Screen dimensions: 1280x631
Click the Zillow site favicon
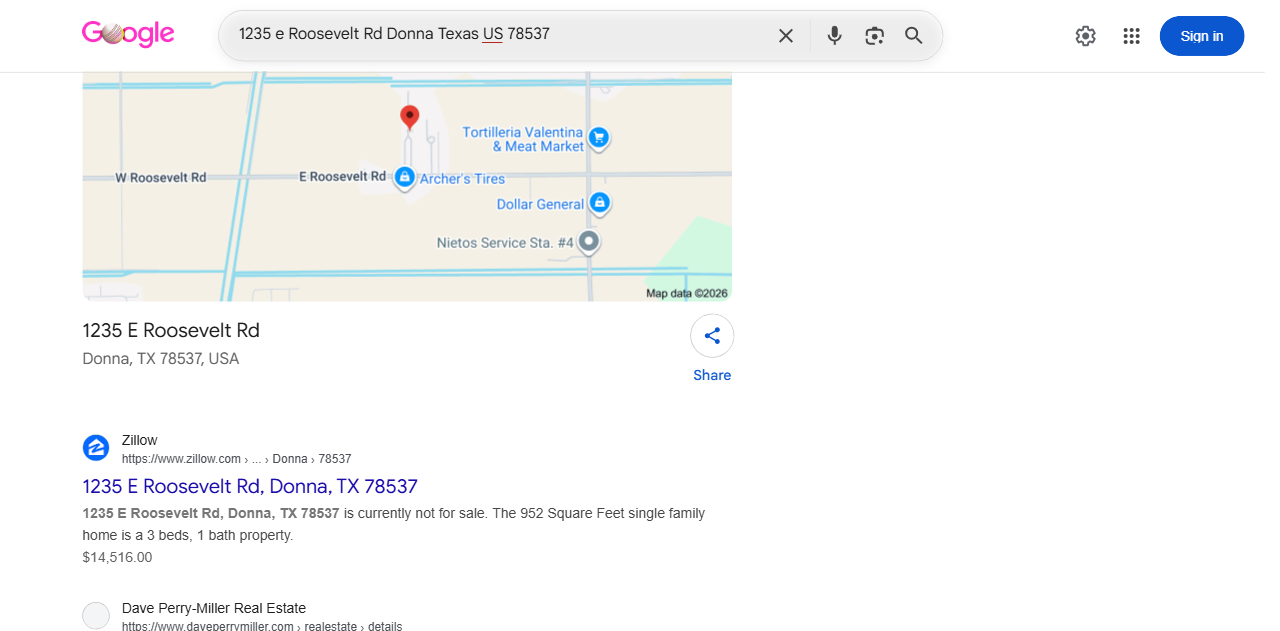point(96,448)
